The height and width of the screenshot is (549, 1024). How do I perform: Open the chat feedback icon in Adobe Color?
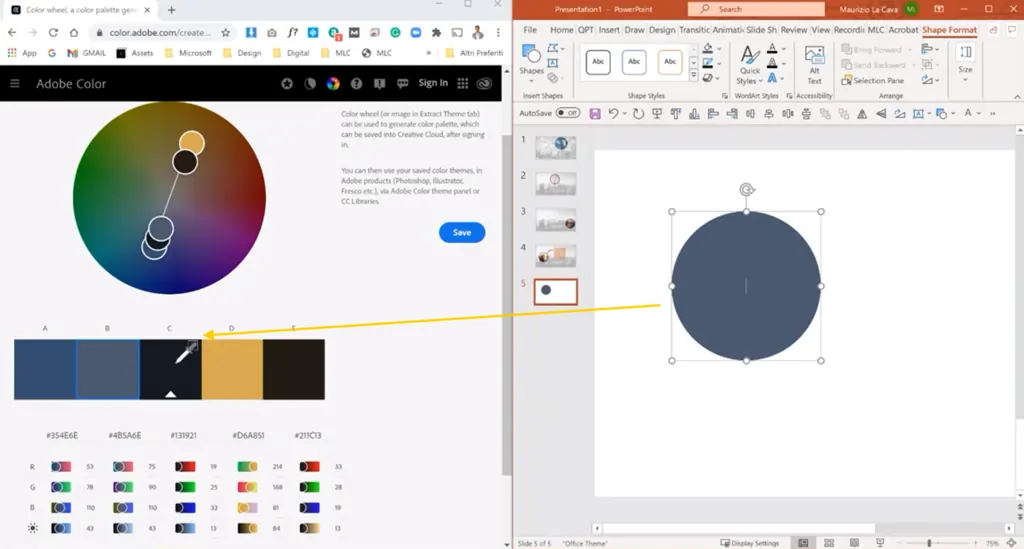tap(402, 84)
